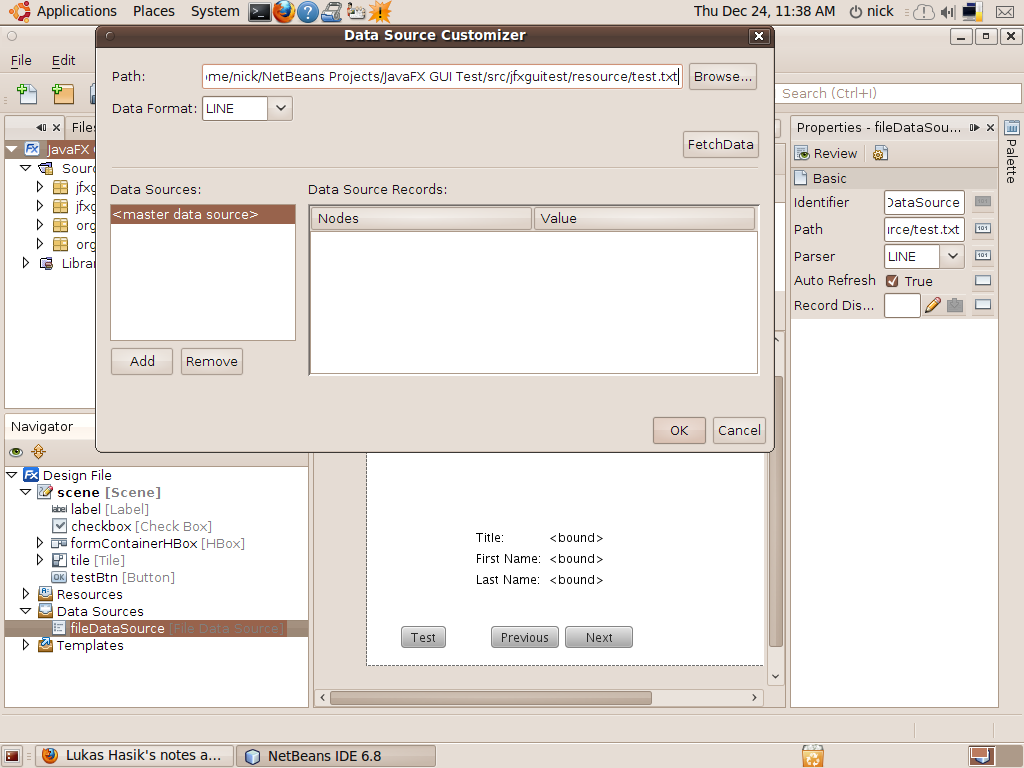
Task: Click the Add button under Data Sources
Action: [x=142, y=361]
